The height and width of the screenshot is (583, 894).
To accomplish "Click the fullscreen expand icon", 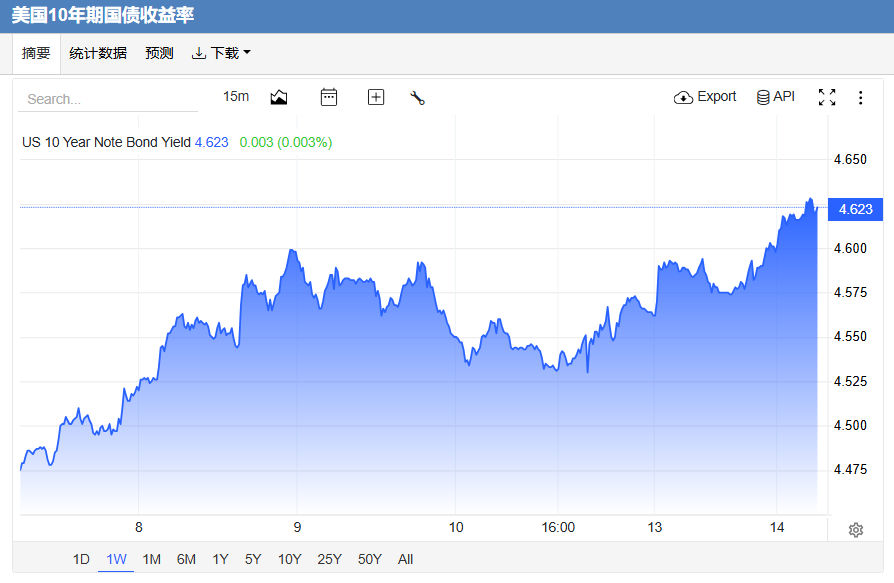I will (x=827, y=97).
